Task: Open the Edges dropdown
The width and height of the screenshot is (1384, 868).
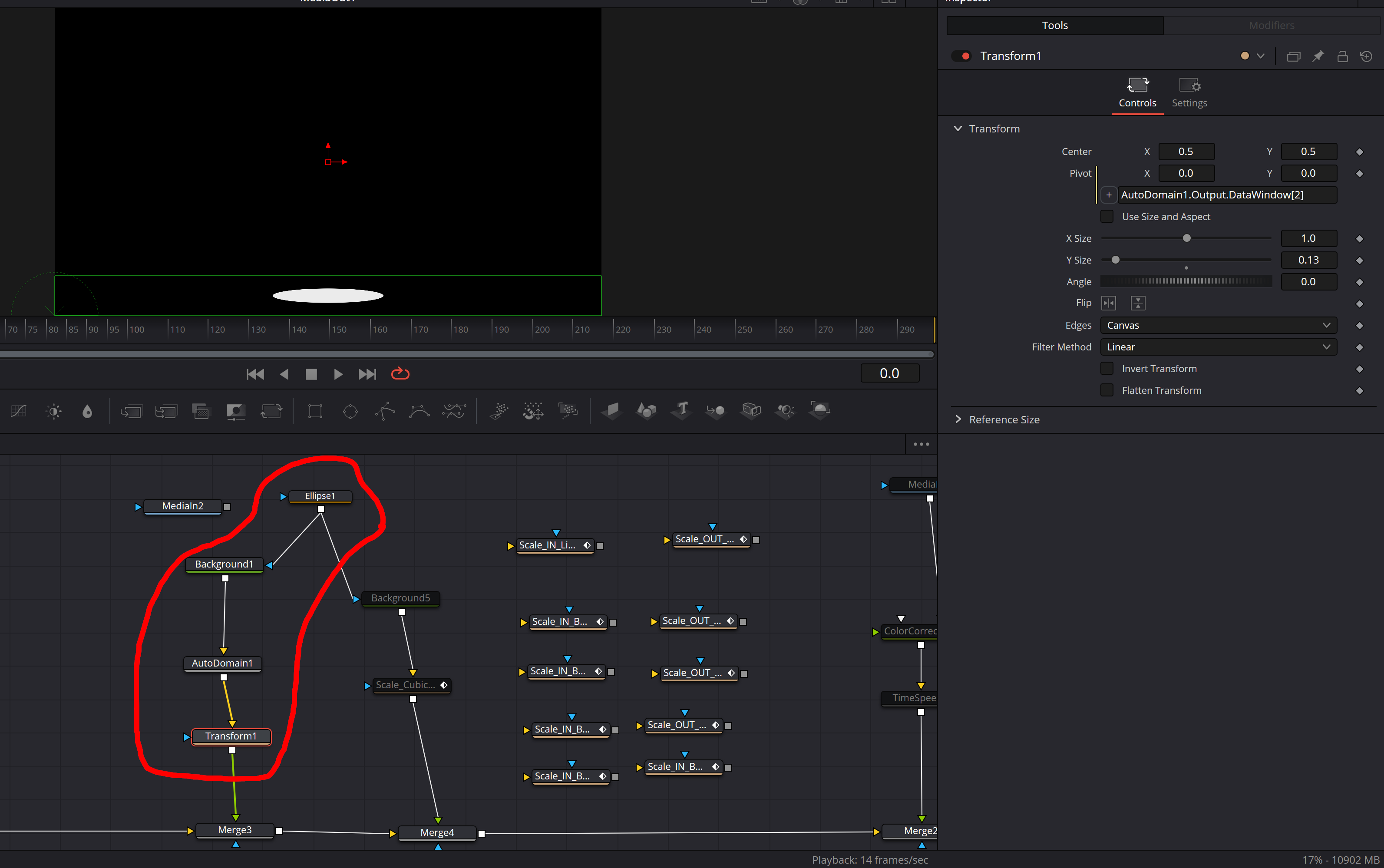Action: coord(1218,326)
